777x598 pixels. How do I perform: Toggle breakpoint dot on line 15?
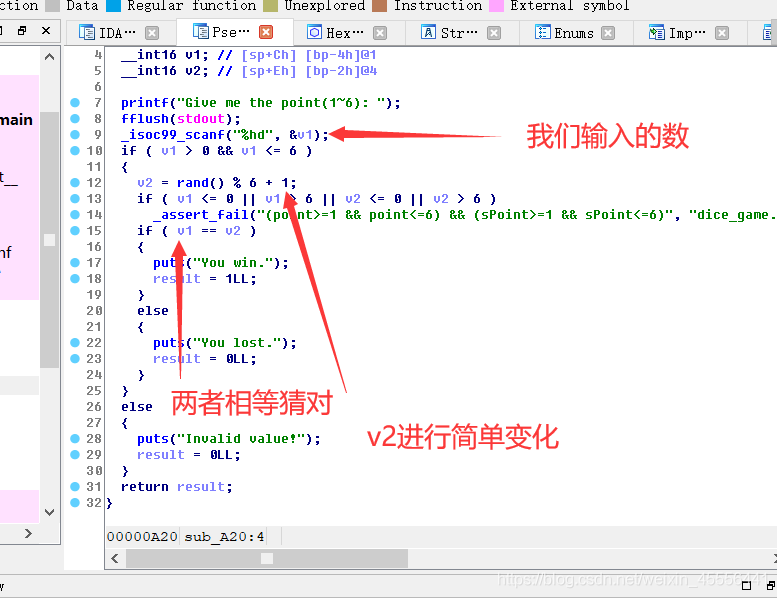tap(75, 230)
